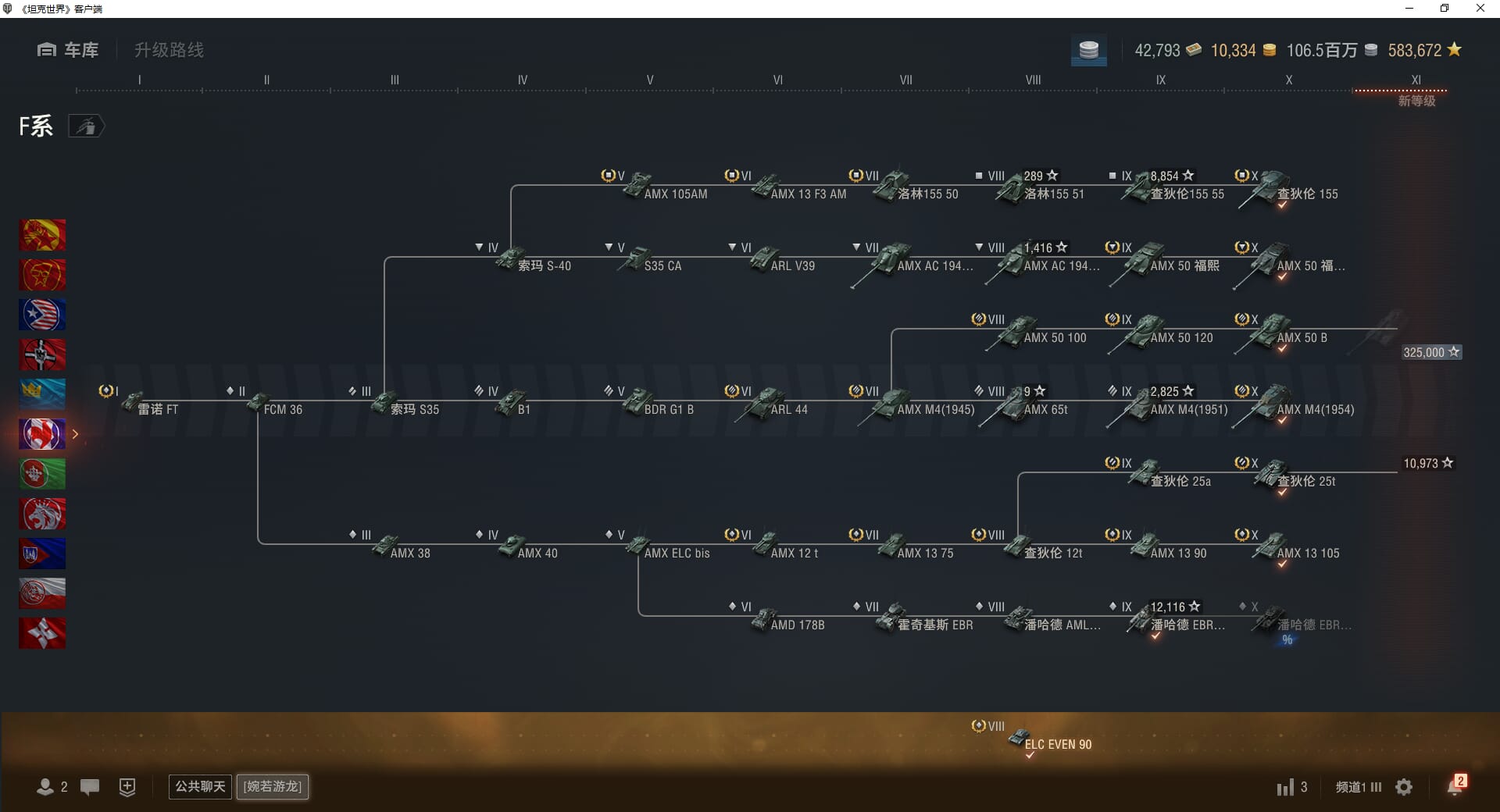This screenshot has height=812, width=1500.
Task: Click the 325,000 experience cost button
Action: 1430,352
